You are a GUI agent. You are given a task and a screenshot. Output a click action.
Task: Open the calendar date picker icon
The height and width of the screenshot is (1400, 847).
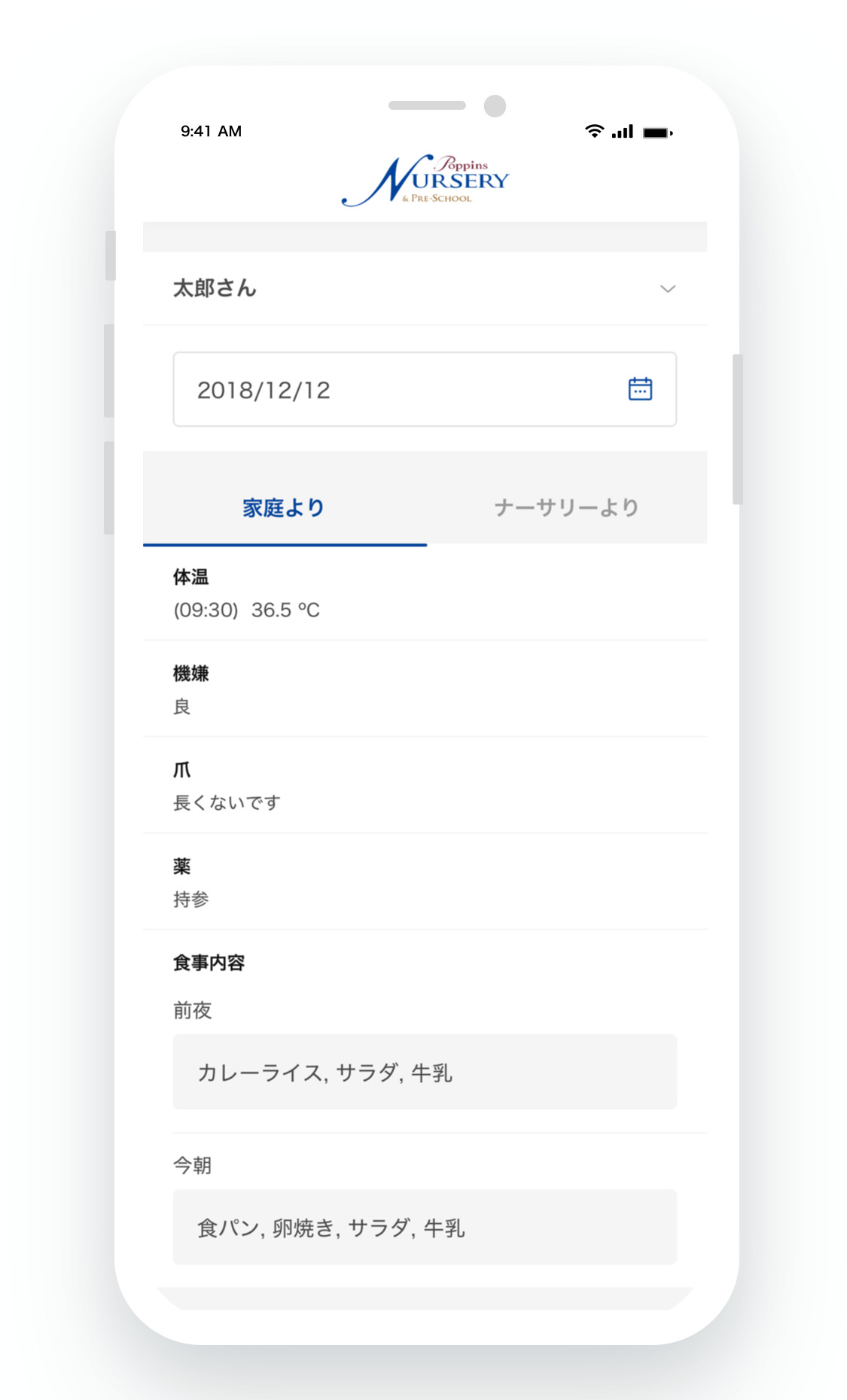click(640, 389)
